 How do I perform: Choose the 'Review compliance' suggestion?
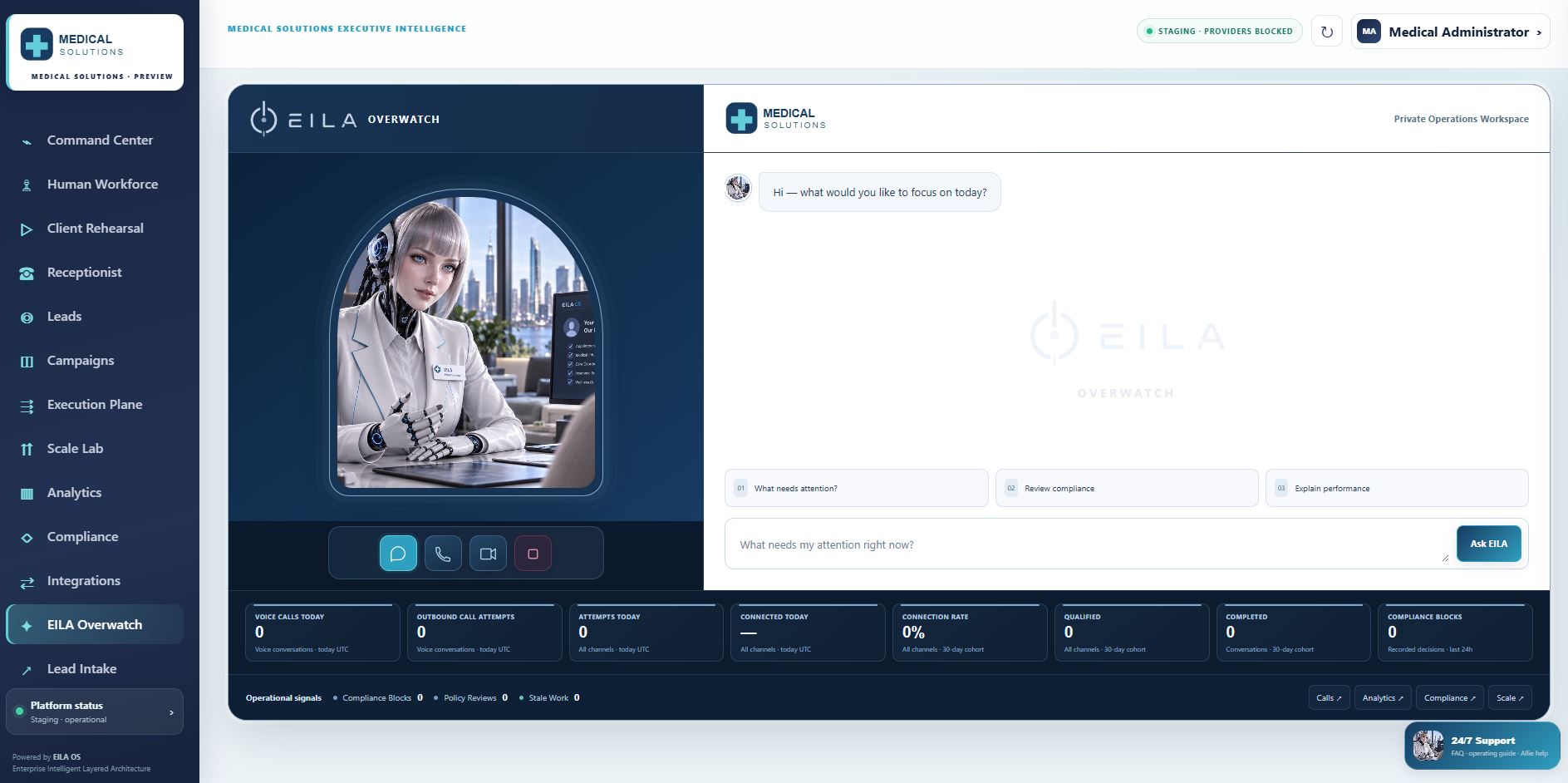coord(1127,488)
